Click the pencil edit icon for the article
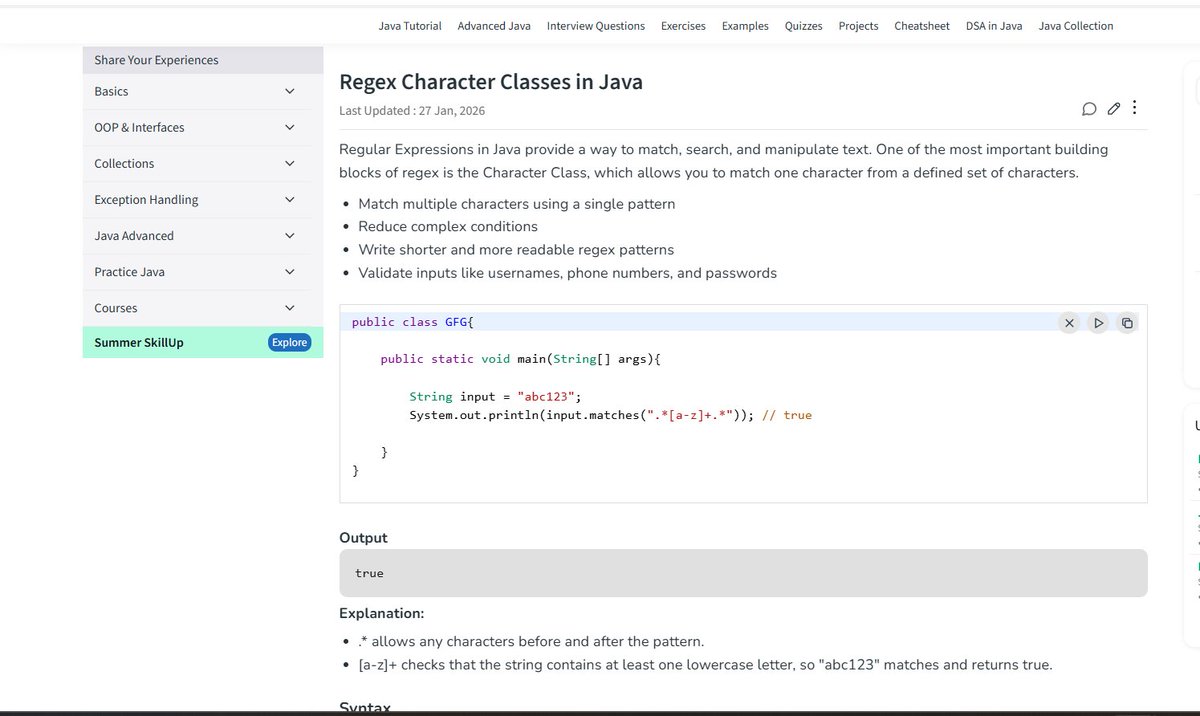This screenshot has height=716, width=1200. [1114, 109]
